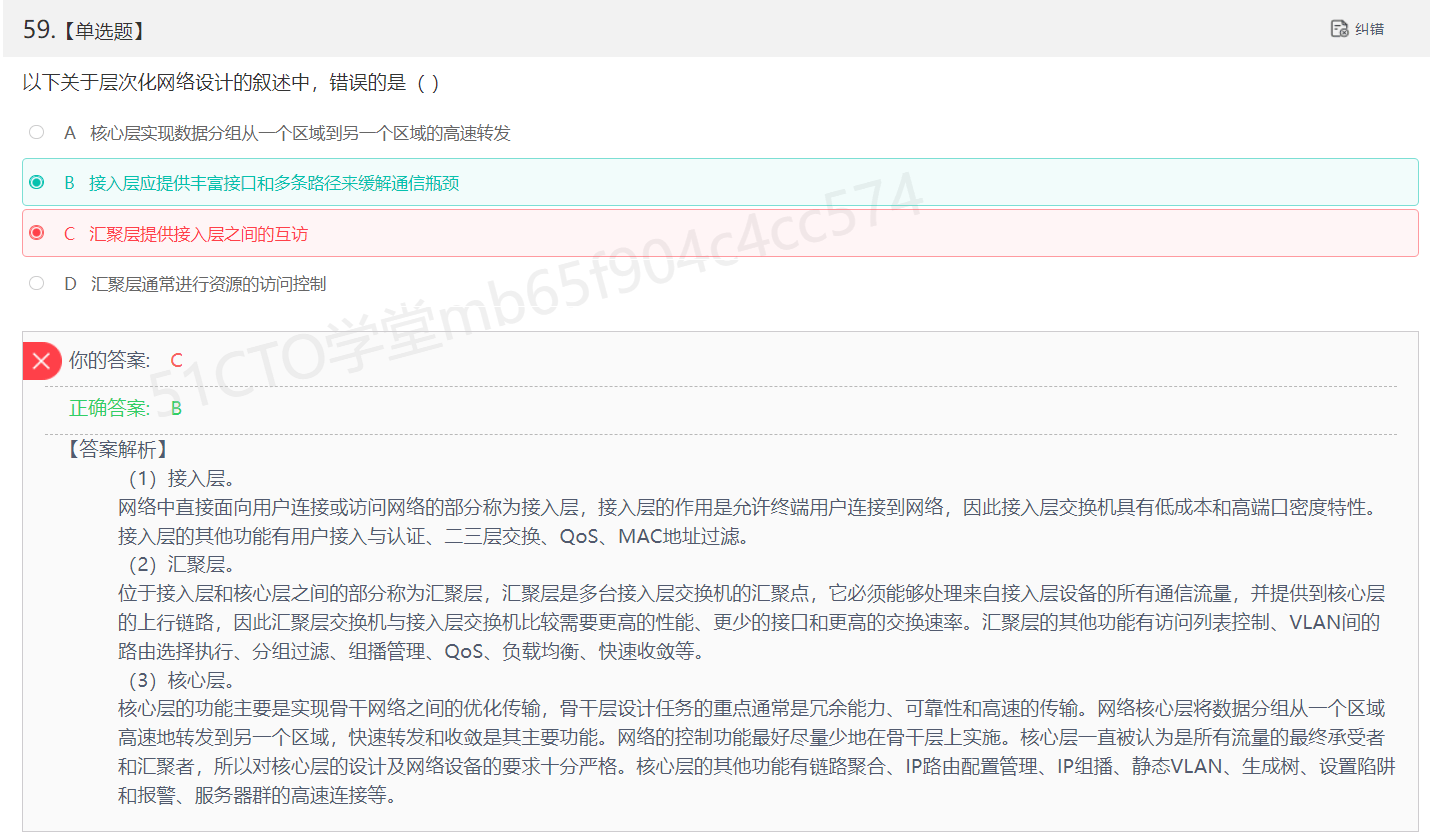Click the red wrong-answer X icon
Viewport: 1430px width, 838px height.
(x=41, y=361)
